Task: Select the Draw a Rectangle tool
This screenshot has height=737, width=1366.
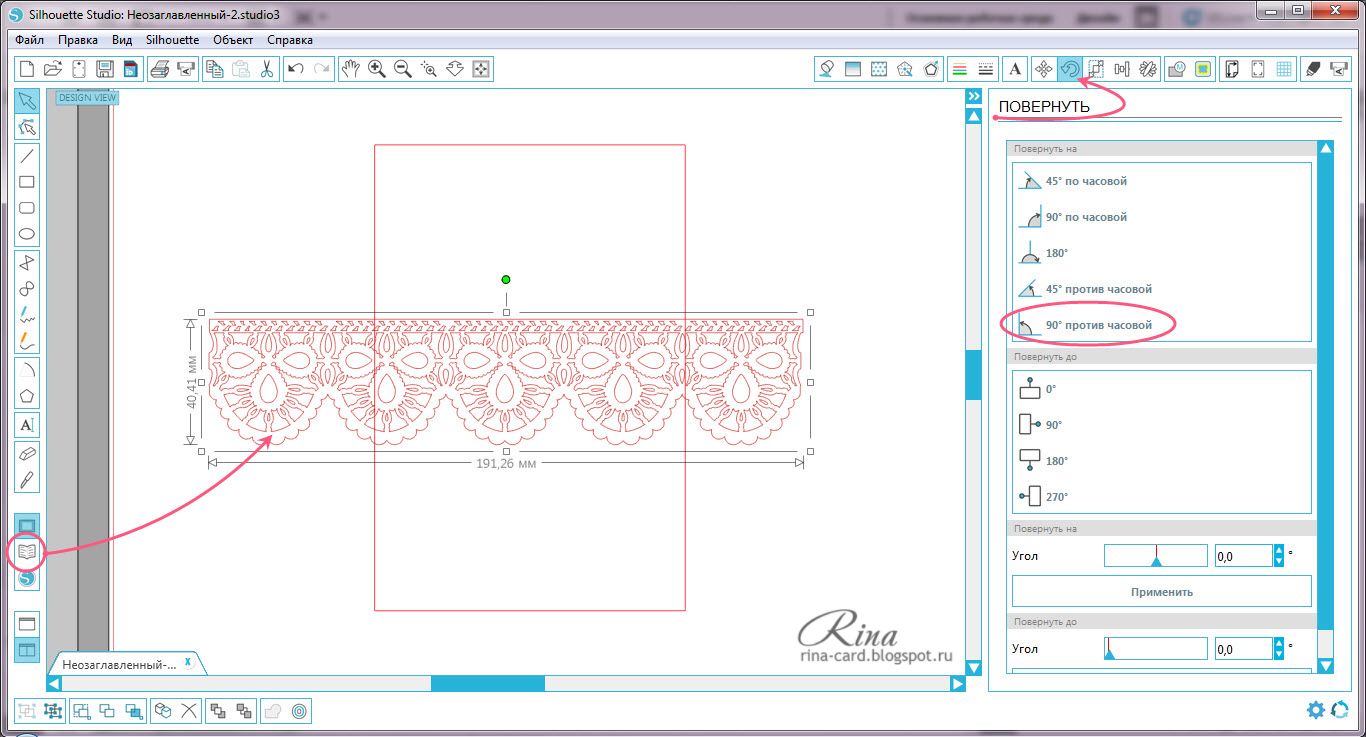Action: (x=28, y=182)
